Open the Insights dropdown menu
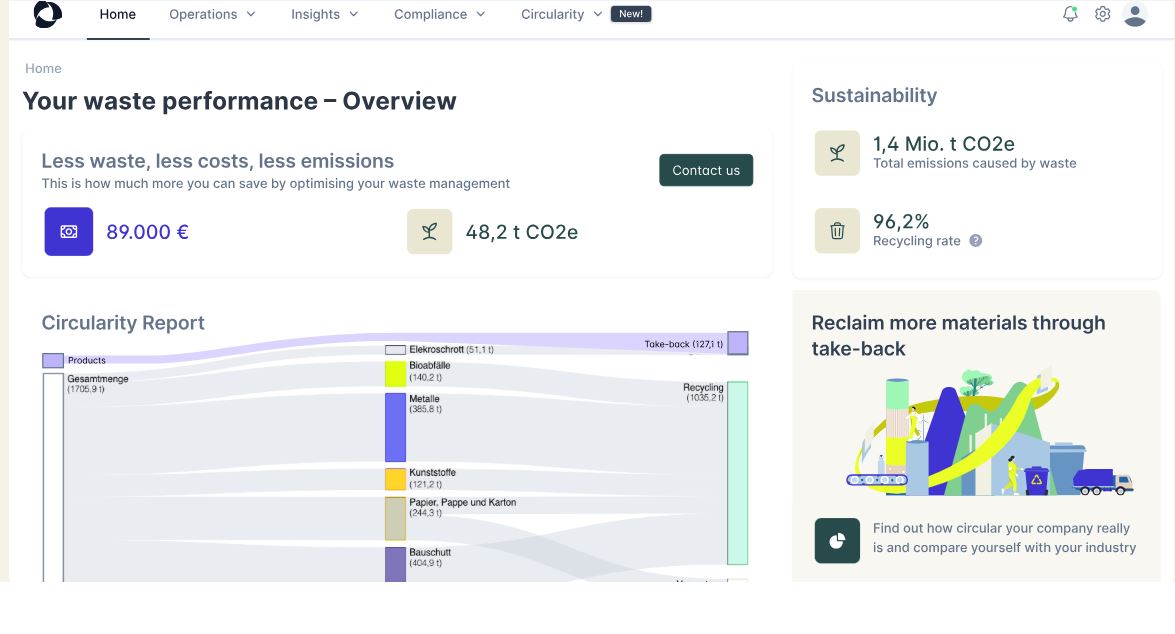1175x634 pixels. click(324, 14)
